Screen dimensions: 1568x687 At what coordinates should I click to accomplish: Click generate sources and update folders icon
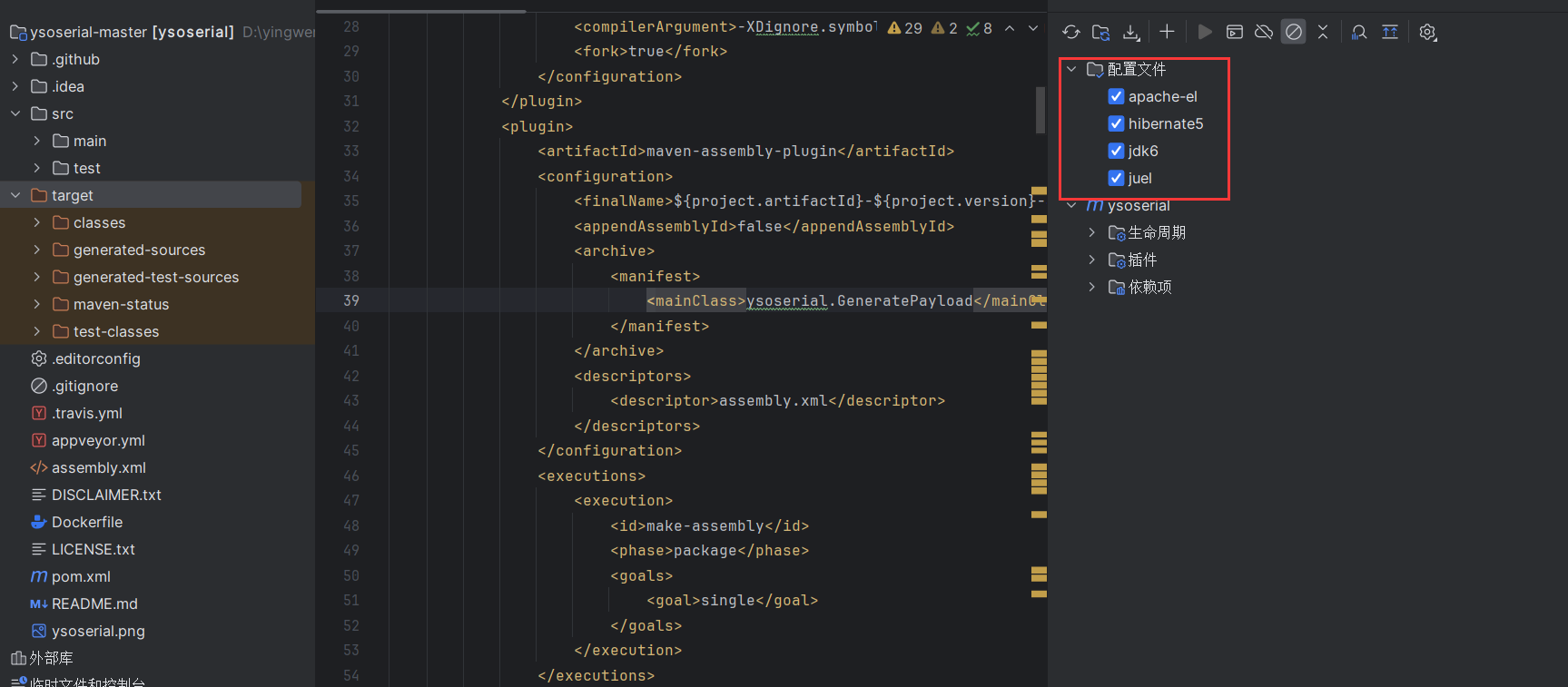coord(1100,33)
